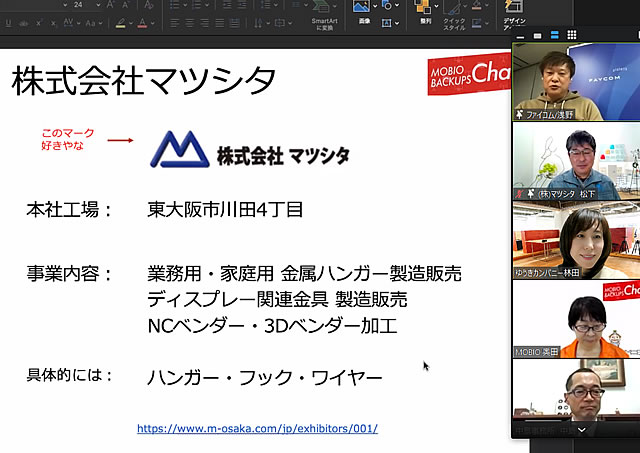Toggle superscript formatting
The width and height of the screenshot is (640, 453).
click(x=39, y=23)
